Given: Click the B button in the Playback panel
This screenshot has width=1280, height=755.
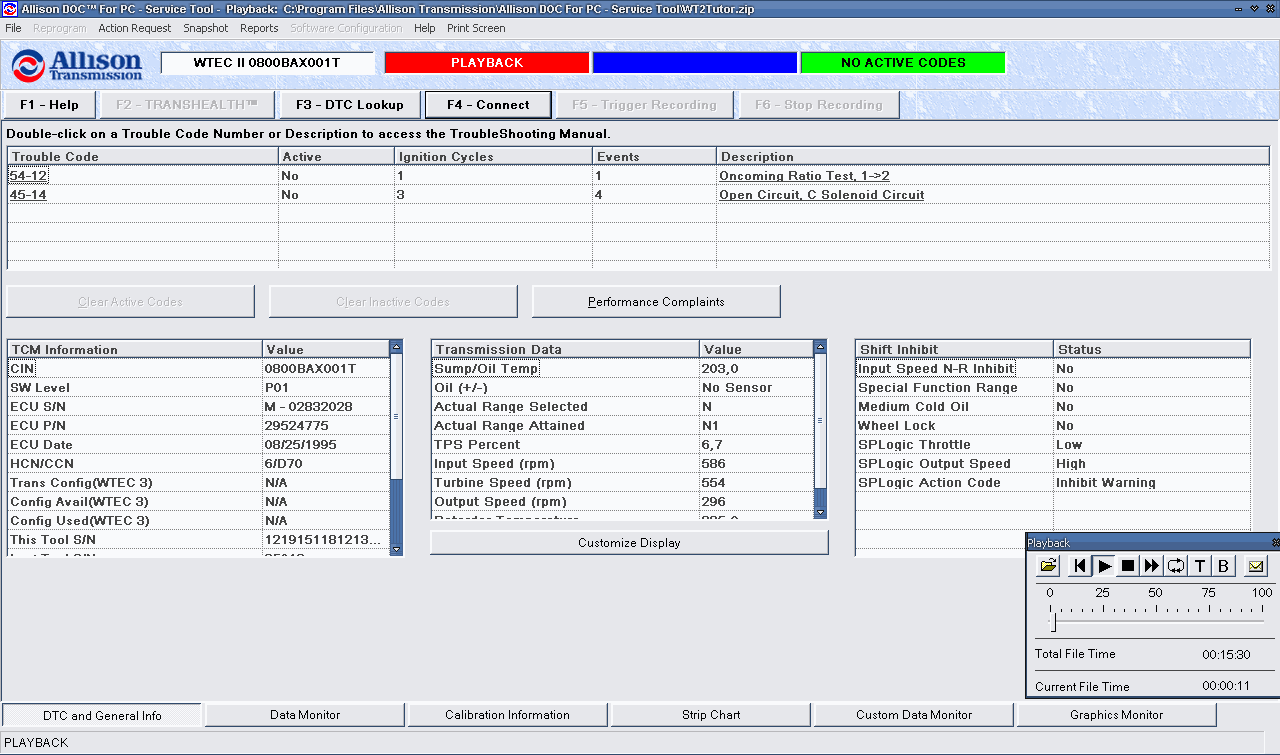Looking at the screenshot, I should click(1224, 566).
